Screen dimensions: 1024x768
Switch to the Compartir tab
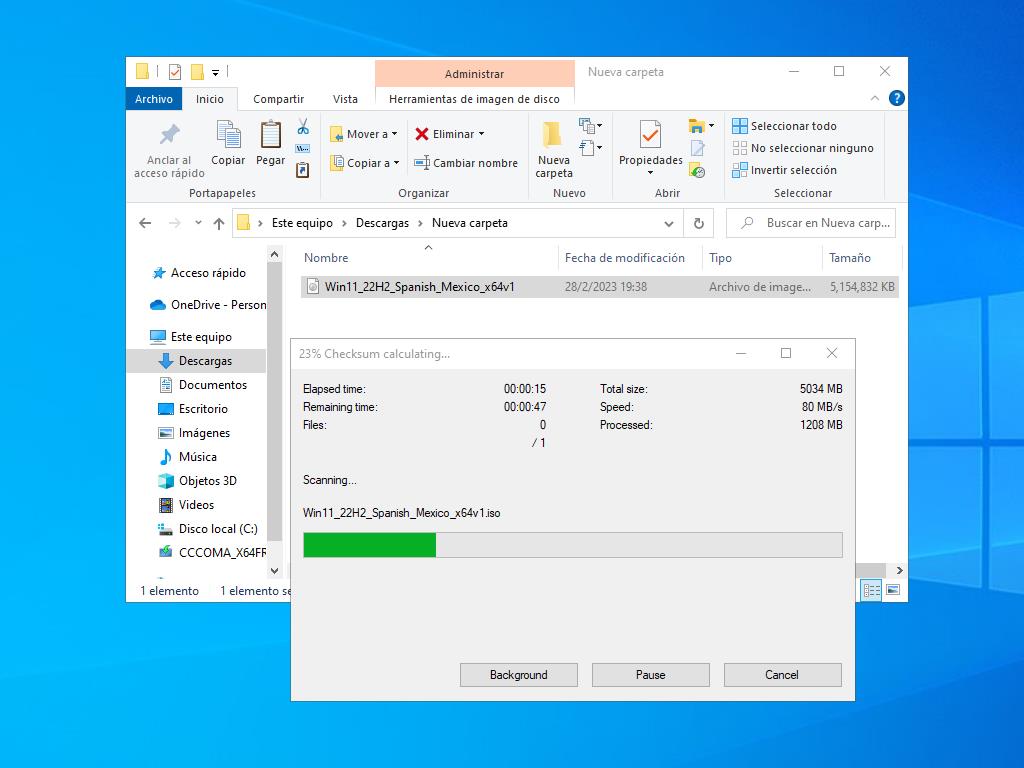tap(278, 99)
